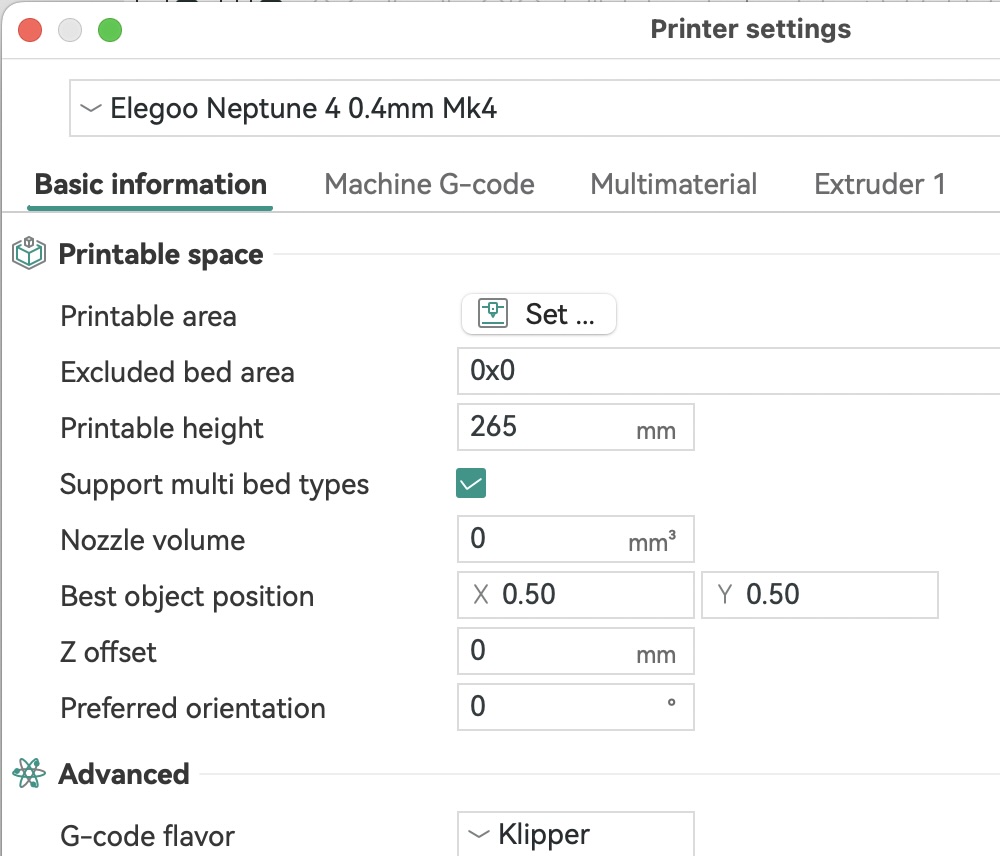Open the Multimaterial tab

tap(673, 185)
